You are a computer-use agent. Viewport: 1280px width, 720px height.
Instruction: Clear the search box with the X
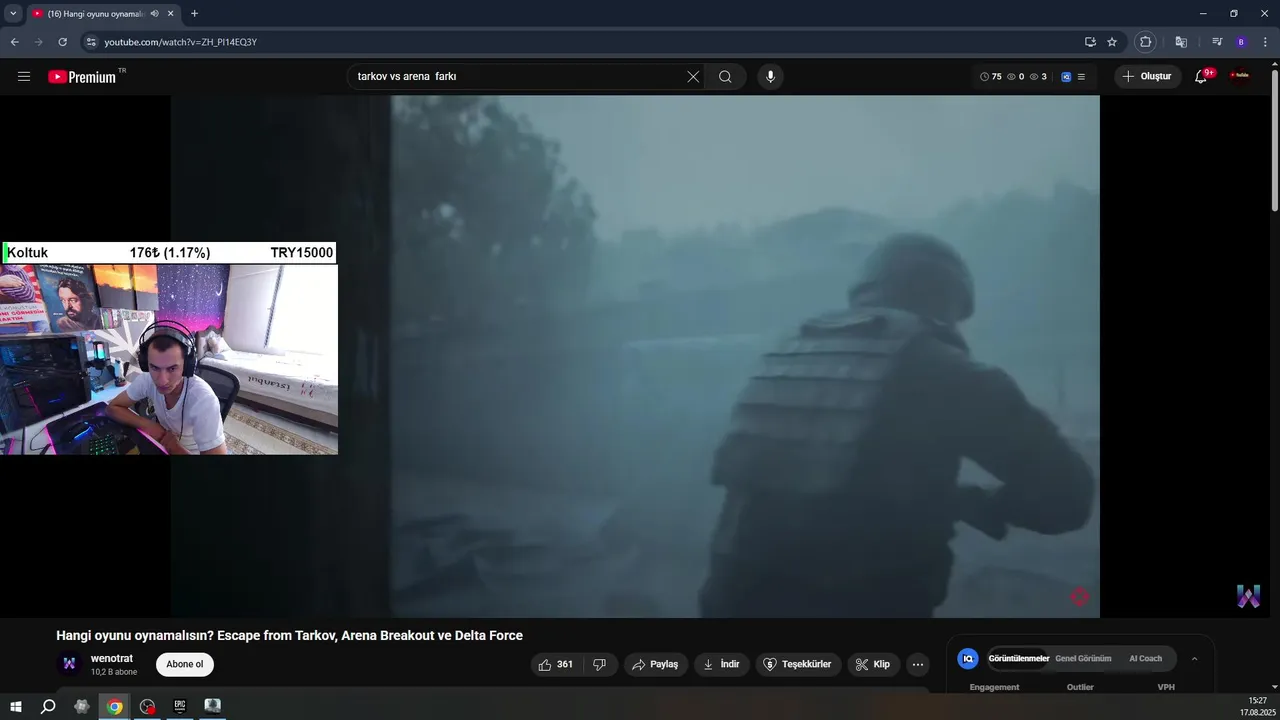693,76
